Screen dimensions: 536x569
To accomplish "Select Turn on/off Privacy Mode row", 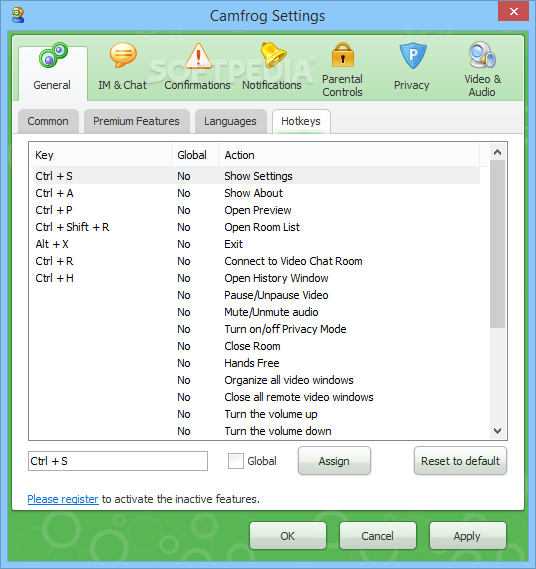I will pyautogui.click(x=257, y=329).
